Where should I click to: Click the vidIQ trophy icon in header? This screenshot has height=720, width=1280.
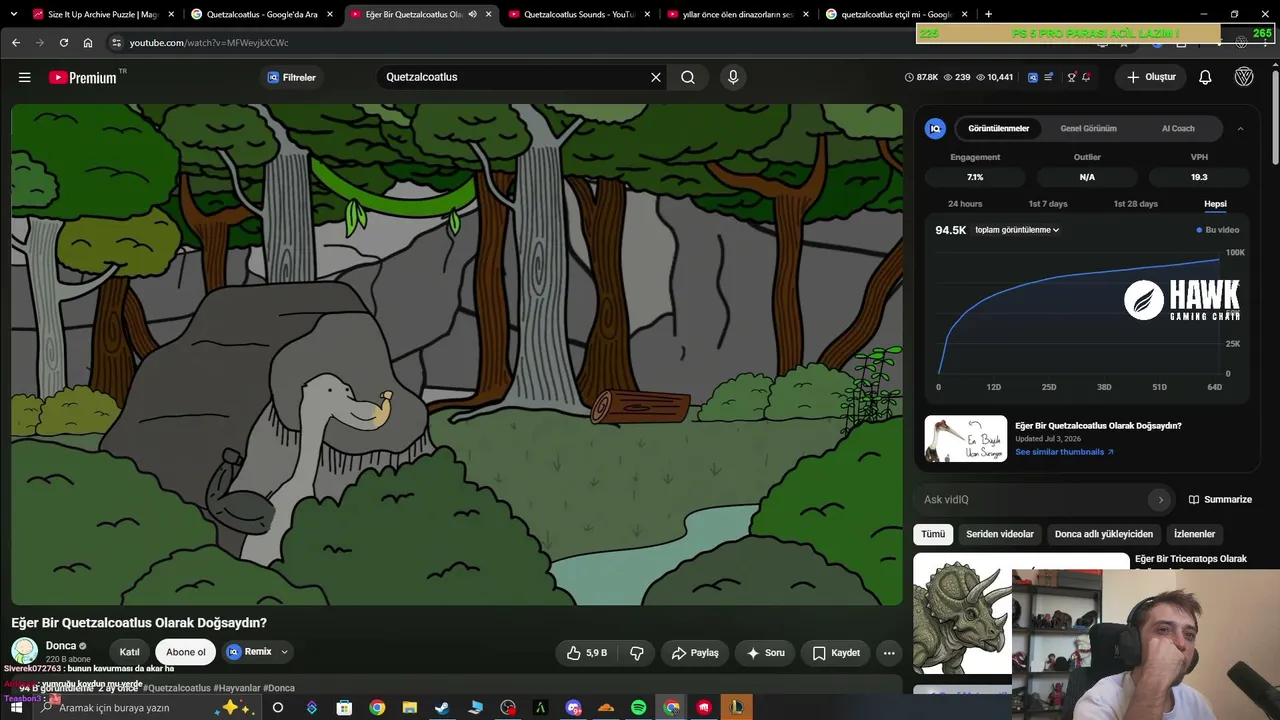[x=1071, y=77]
